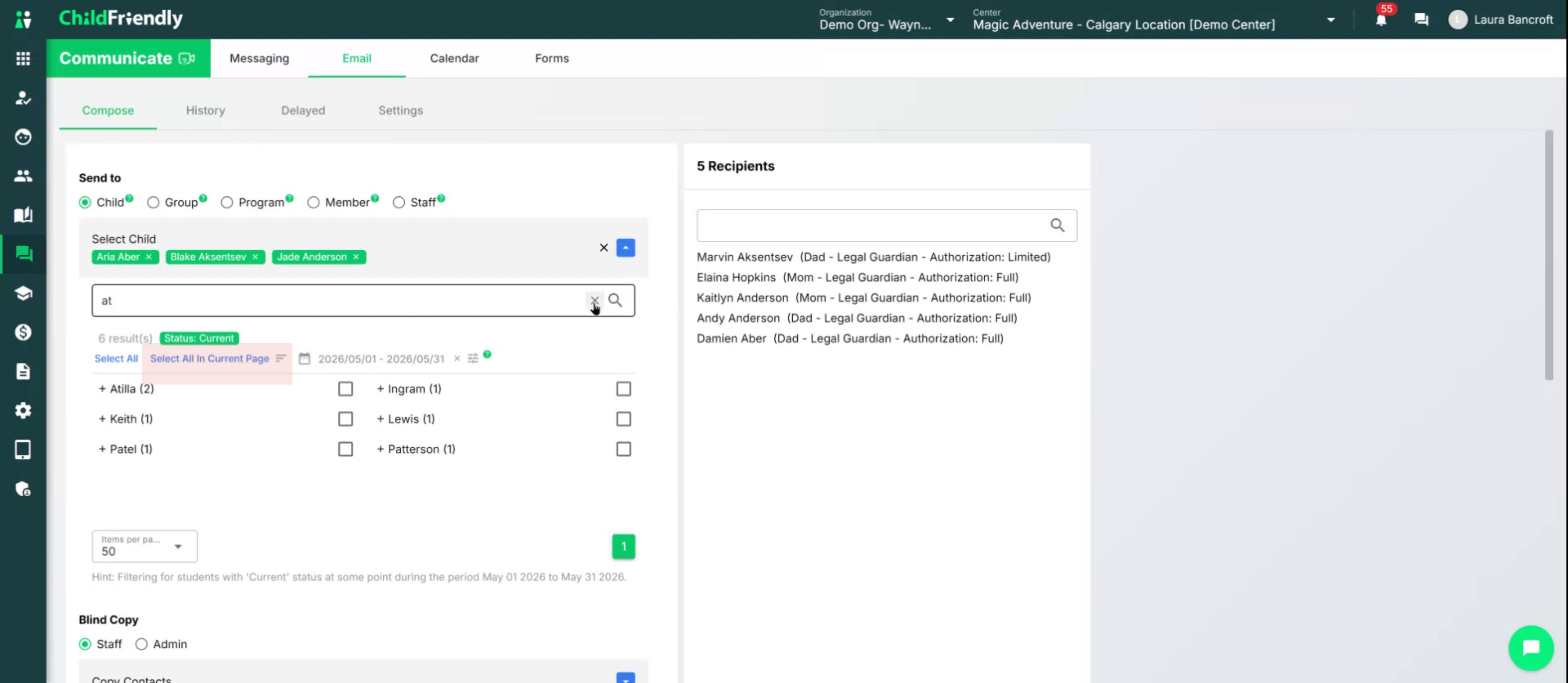
Task: Open the Organization dropdown
Action: [x=886, y=20]
